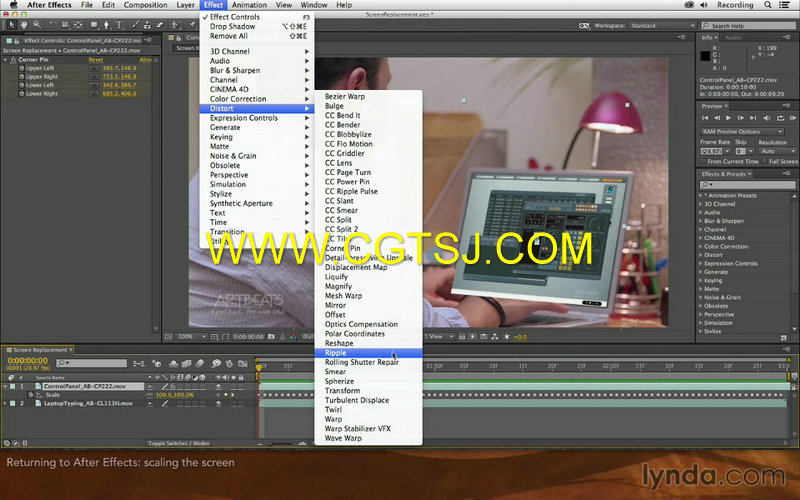Select the Rectangle shape tool

point(94,24)
